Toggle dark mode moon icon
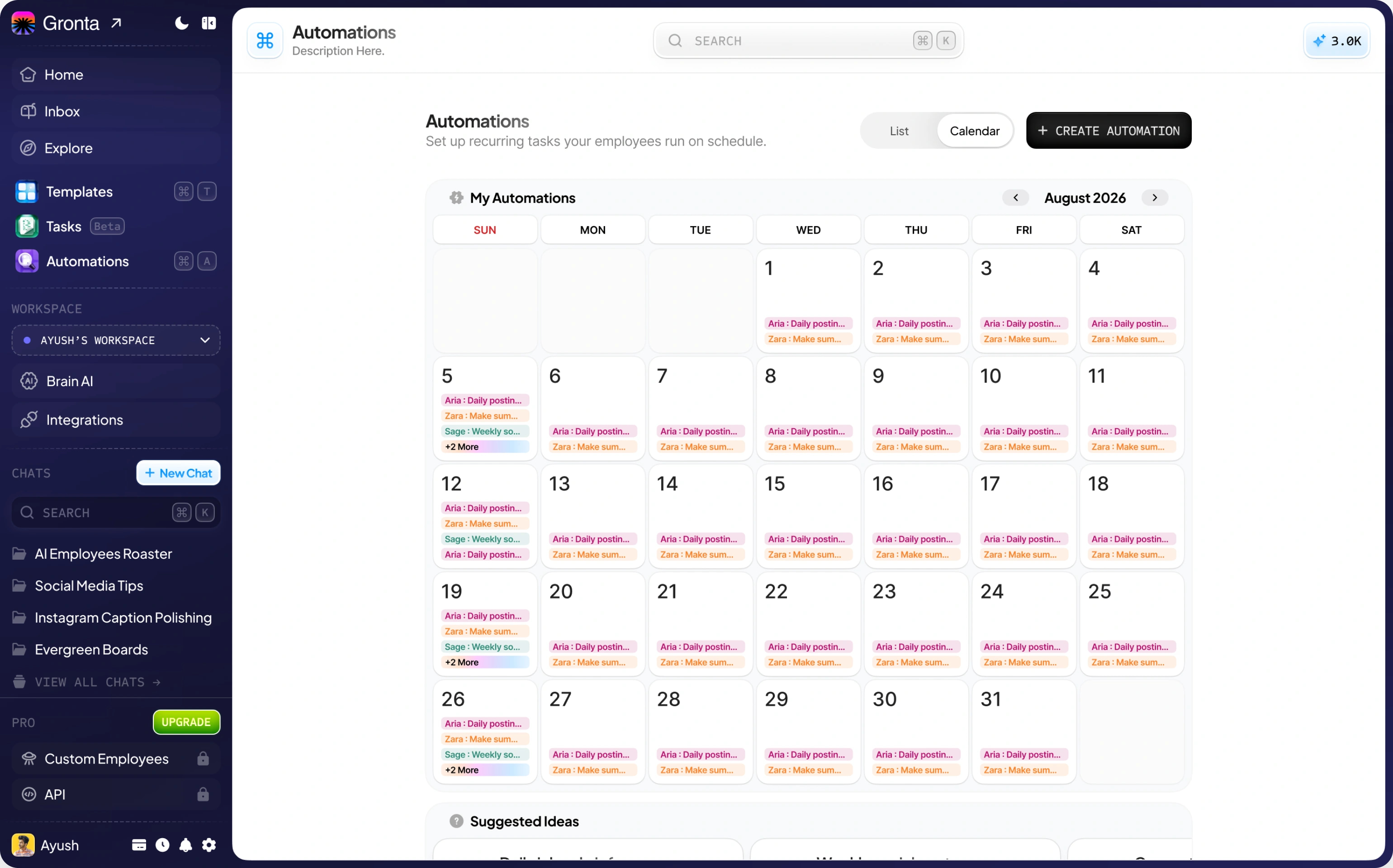Image resolution: width=1393 pixels, height=868 pixels. tap(181, 23)
